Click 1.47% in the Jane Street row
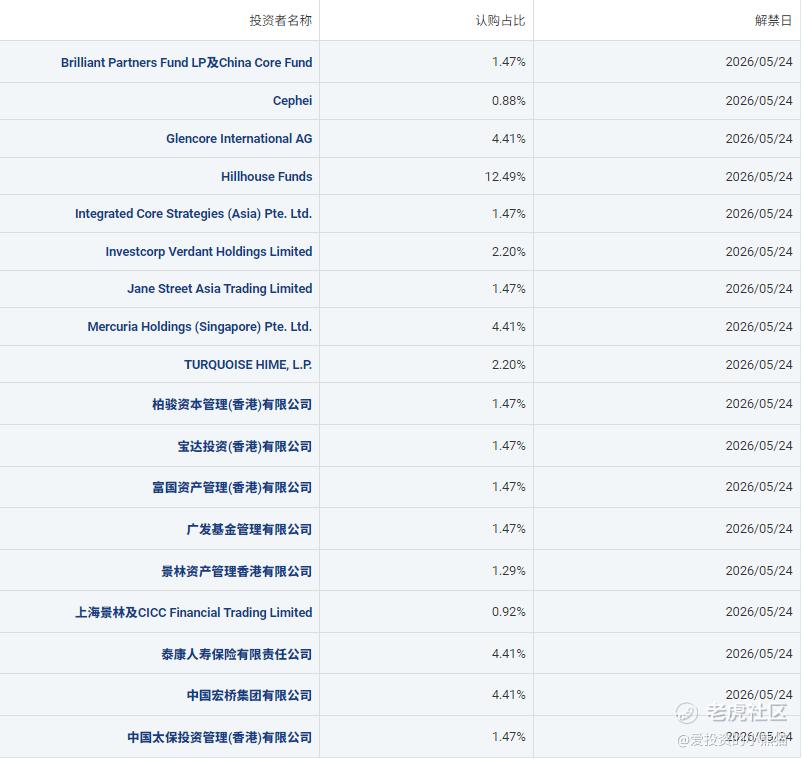 (x=509, y=289)
